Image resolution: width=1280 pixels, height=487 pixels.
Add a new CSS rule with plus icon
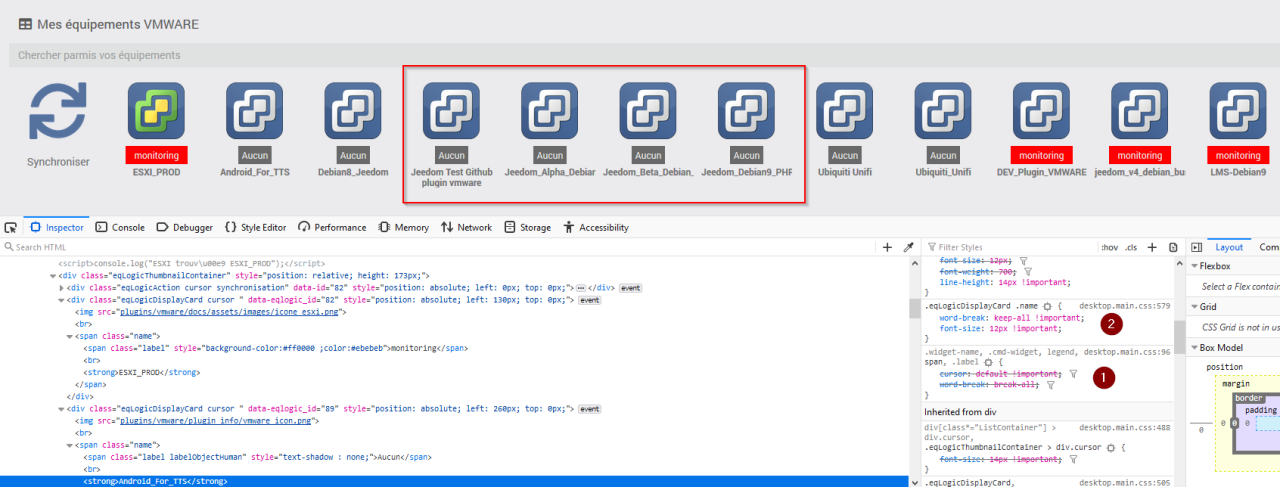pyautogui.click(x=1154, y=247)
